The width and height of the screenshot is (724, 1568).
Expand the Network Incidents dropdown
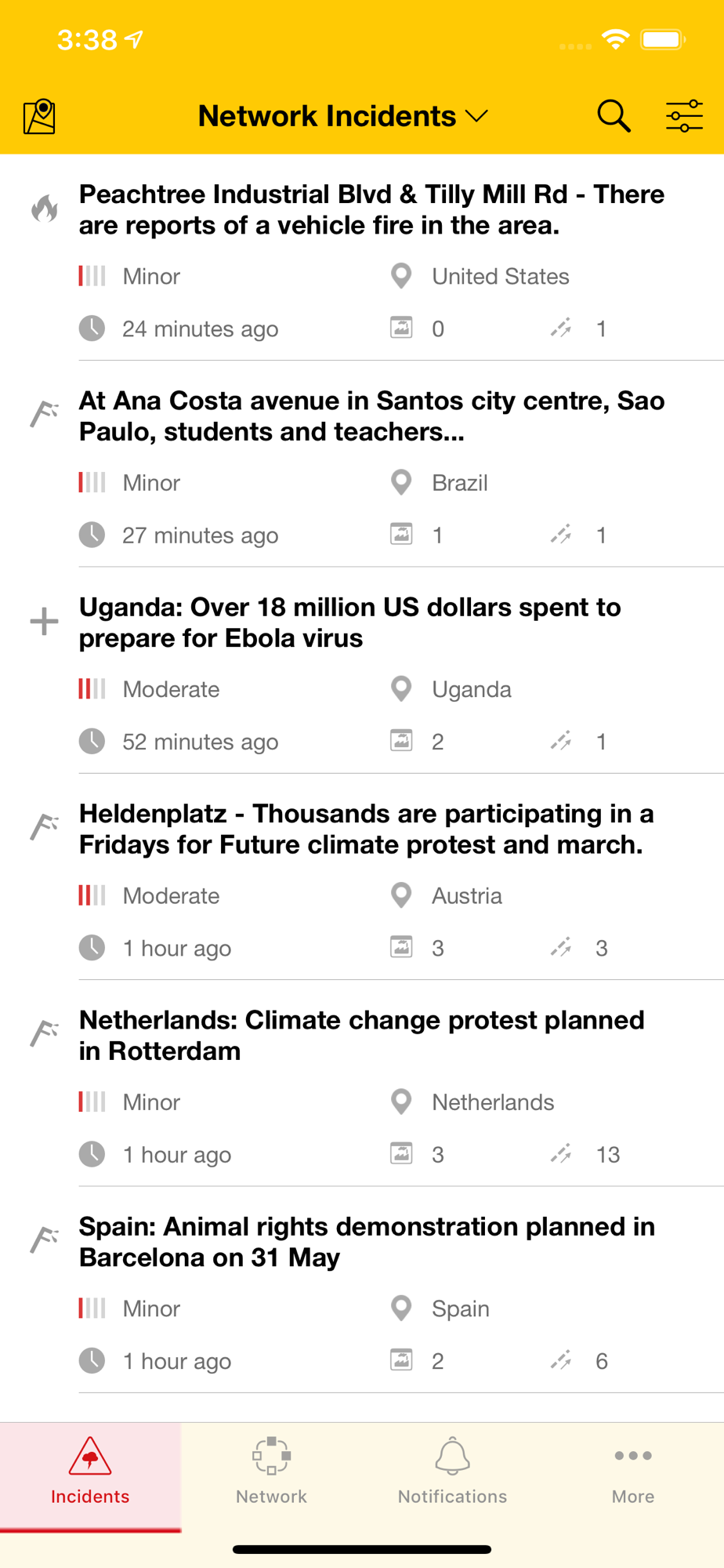coord(343,116)
